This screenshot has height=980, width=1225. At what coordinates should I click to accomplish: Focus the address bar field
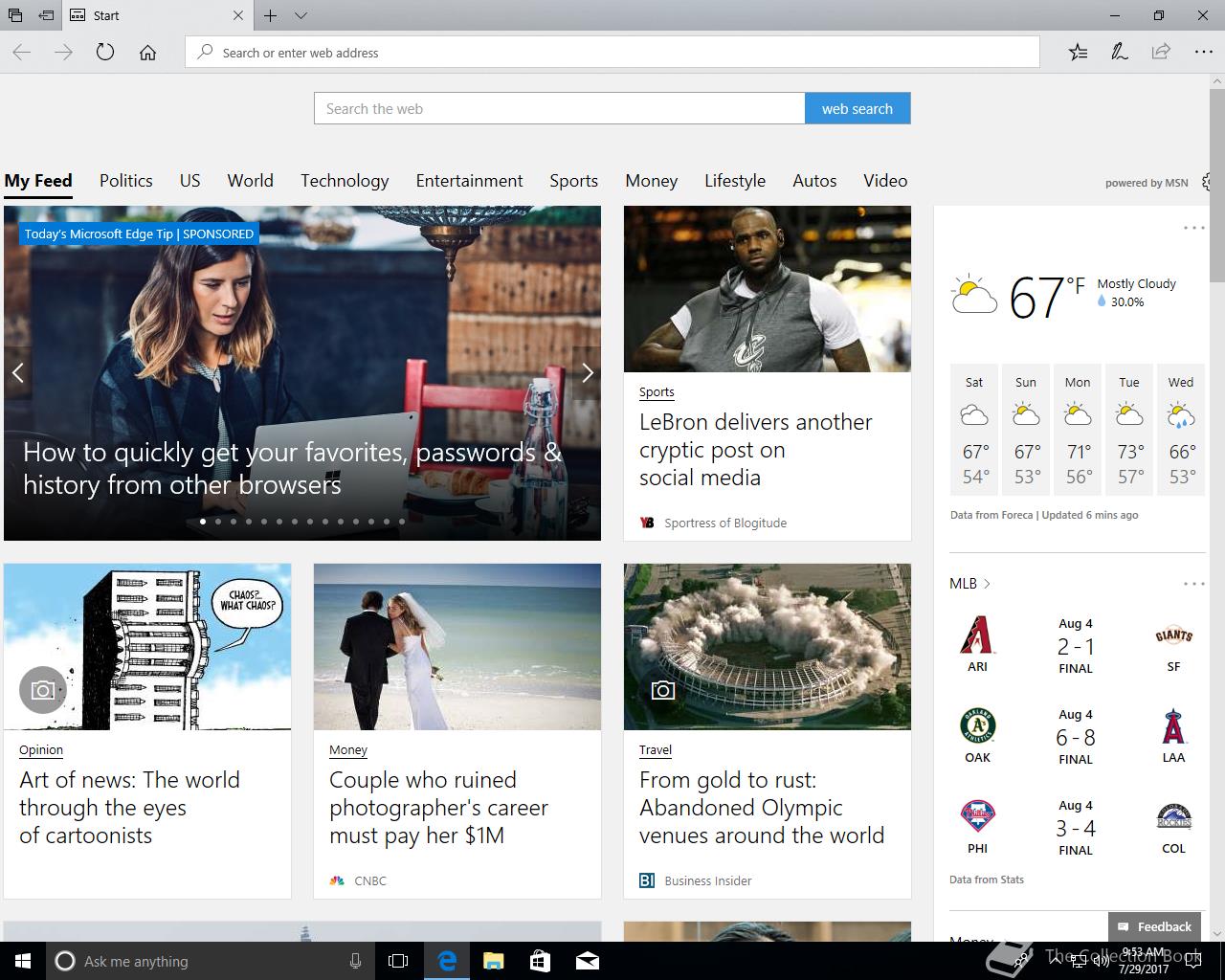click(x=612, y=53)
